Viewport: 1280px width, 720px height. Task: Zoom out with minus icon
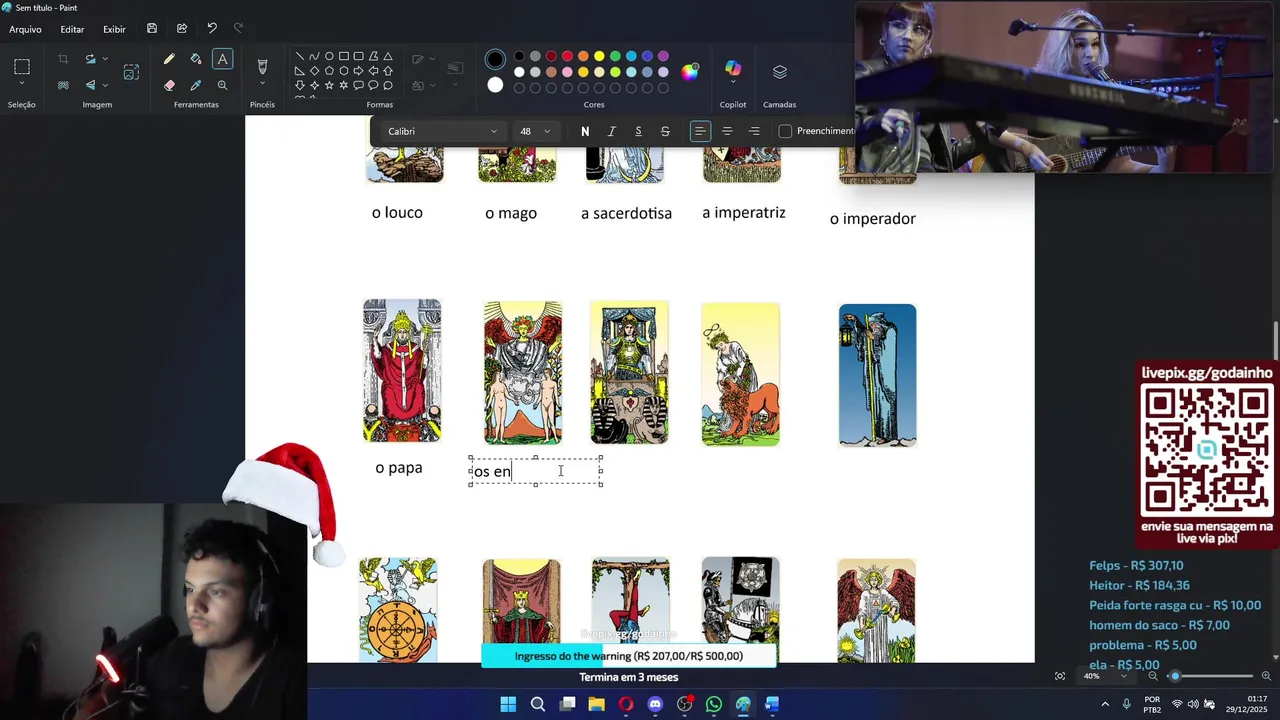(x=1153, y=676)
